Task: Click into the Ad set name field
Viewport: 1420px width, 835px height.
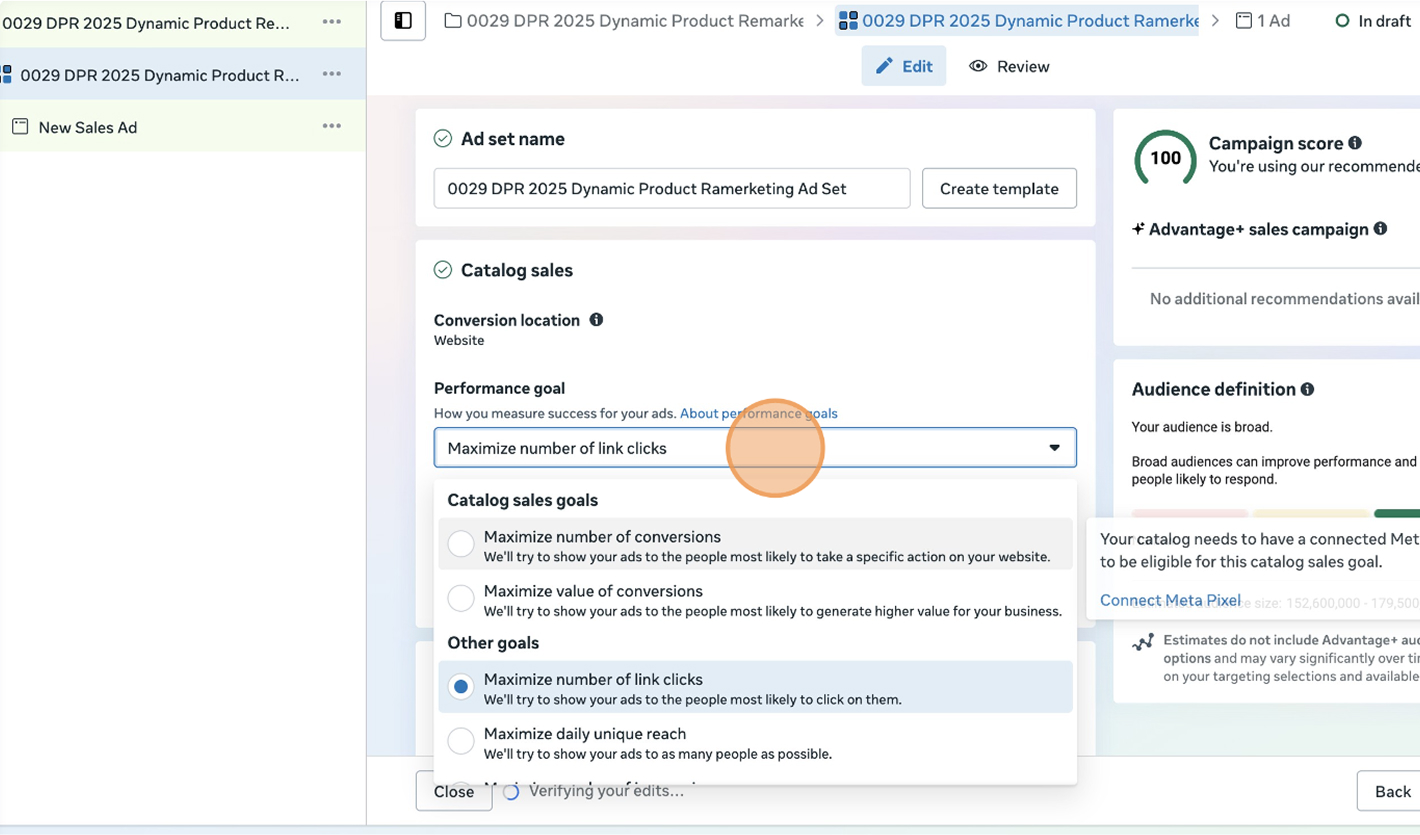Action: (x=671, y=189)
